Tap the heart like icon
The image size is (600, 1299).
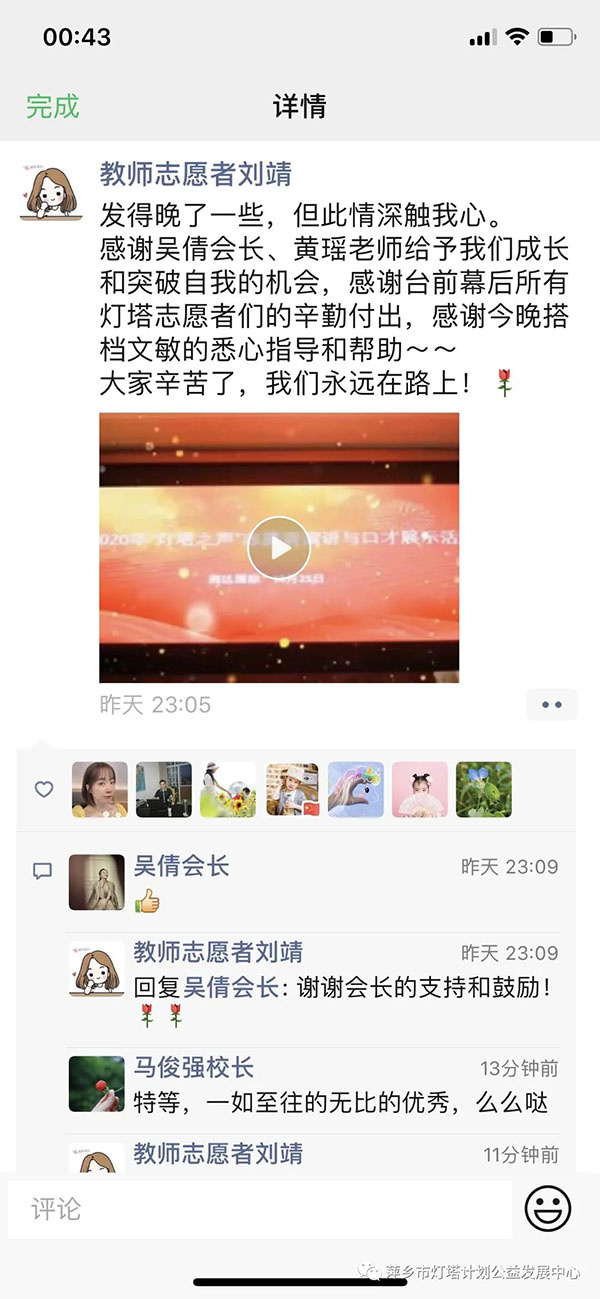coord(44,790)
